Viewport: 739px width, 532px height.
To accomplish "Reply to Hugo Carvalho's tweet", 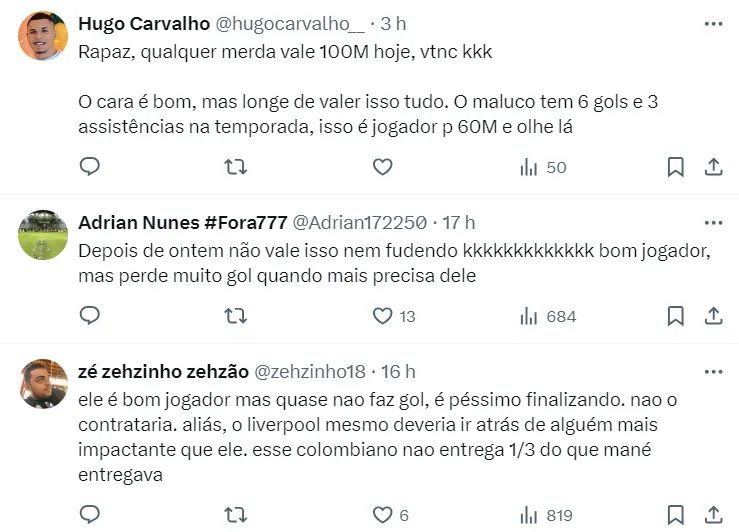I will [x=90, y=167].
